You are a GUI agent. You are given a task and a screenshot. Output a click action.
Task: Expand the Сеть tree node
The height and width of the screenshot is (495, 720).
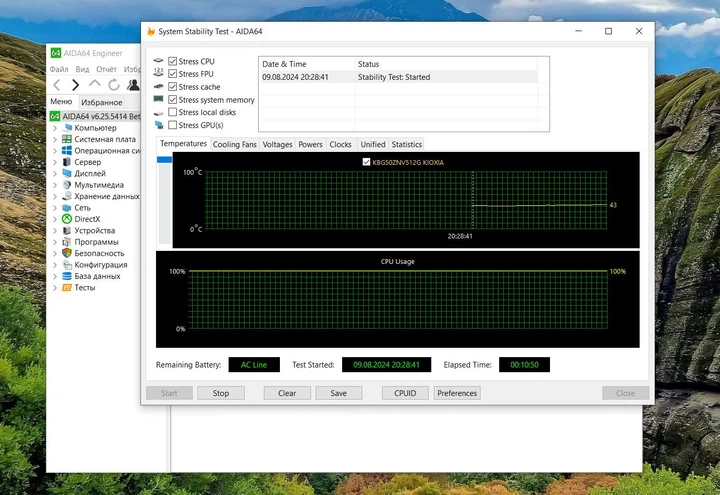pyautogui.click(x=55, y=208)
